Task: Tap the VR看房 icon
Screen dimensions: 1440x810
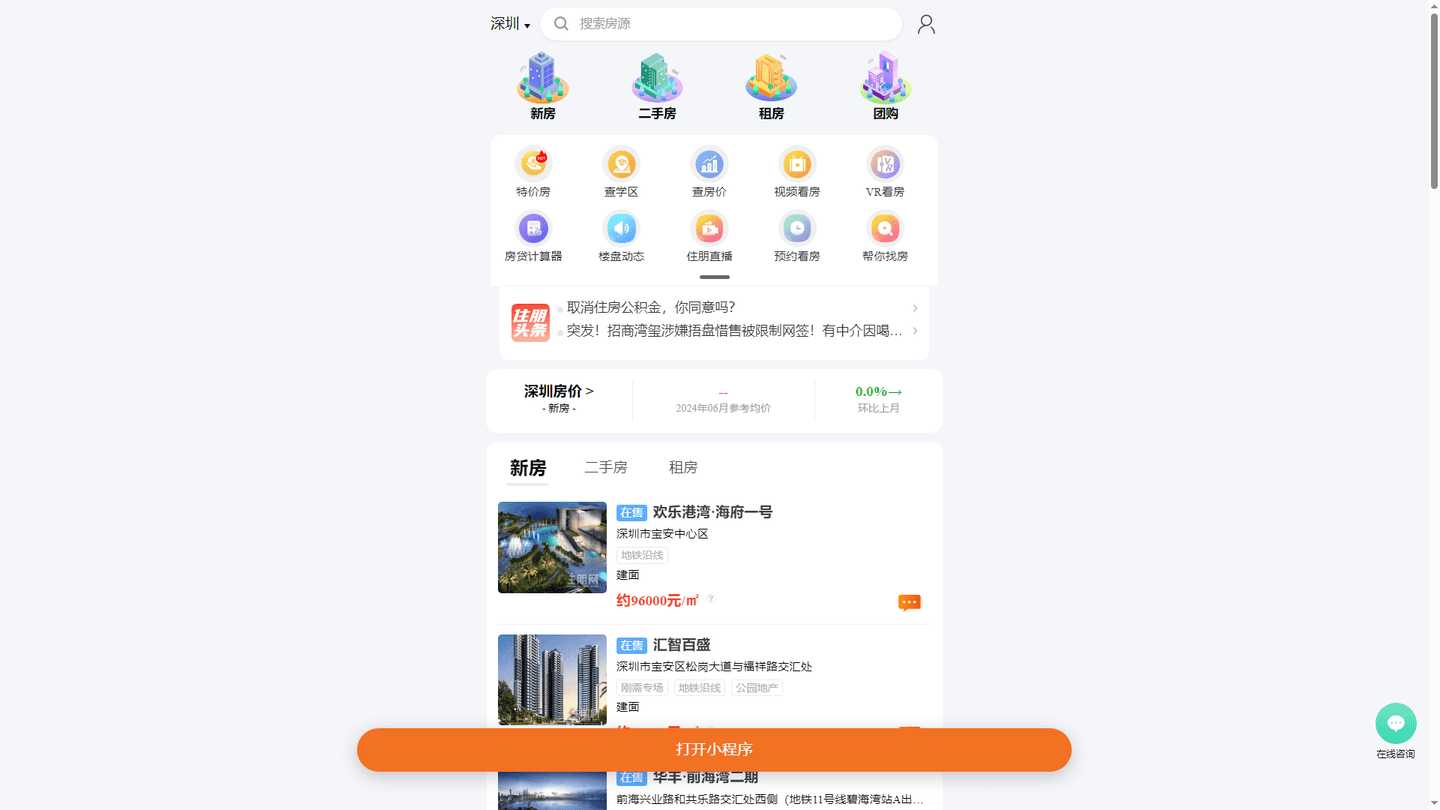Action: point(885,163)
